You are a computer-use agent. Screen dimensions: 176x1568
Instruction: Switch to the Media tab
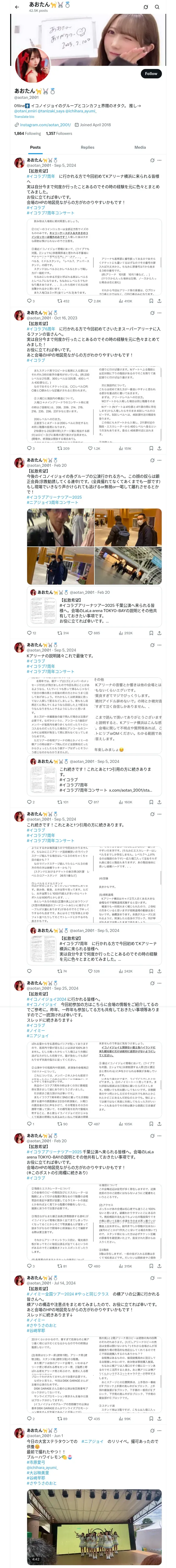[140, 147]
